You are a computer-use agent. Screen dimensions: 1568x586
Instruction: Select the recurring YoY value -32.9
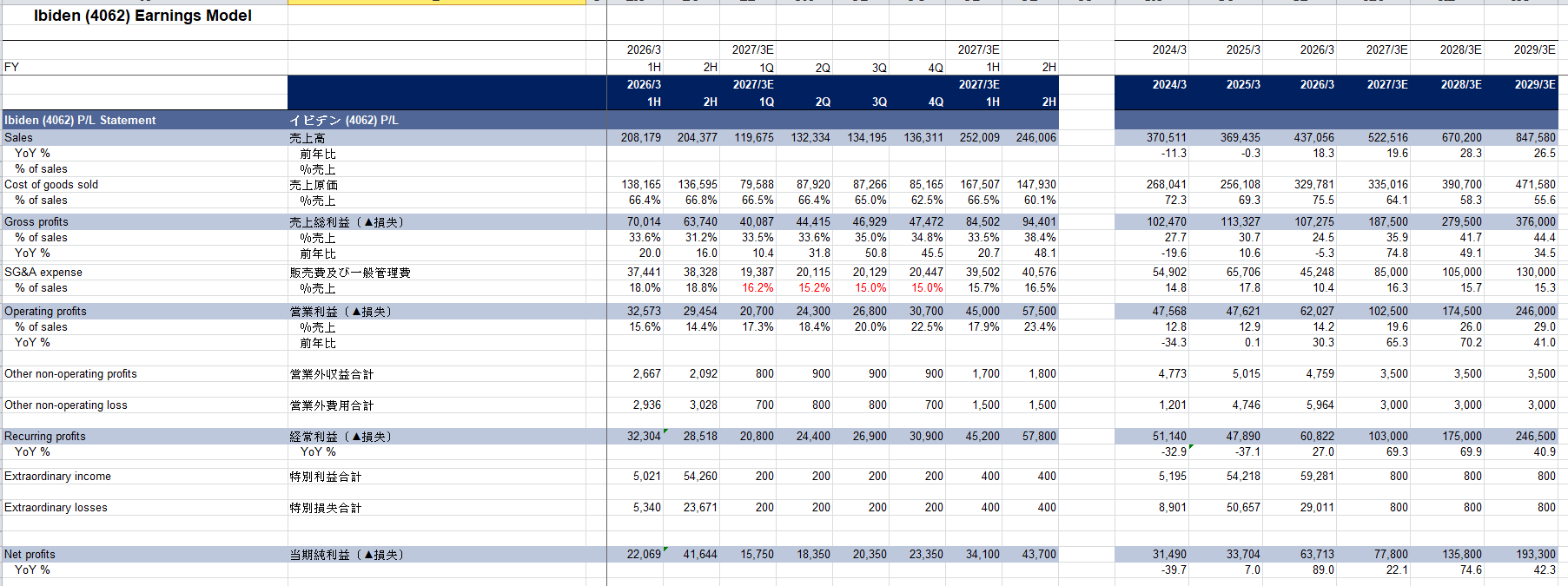click(x=1174, y=451)
